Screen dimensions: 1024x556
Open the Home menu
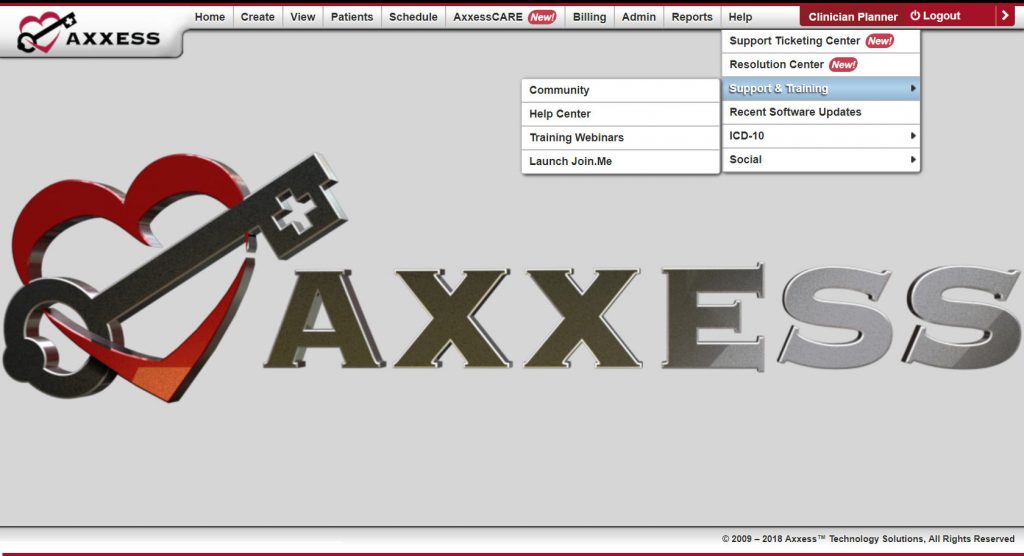click(x=210, y=17)
